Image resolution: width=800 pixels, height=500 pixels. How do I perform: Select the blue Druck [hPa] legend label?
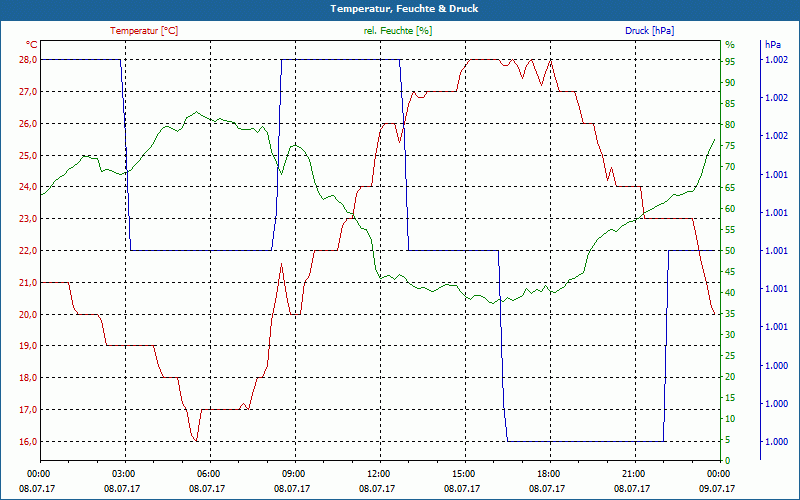(649, 31)
